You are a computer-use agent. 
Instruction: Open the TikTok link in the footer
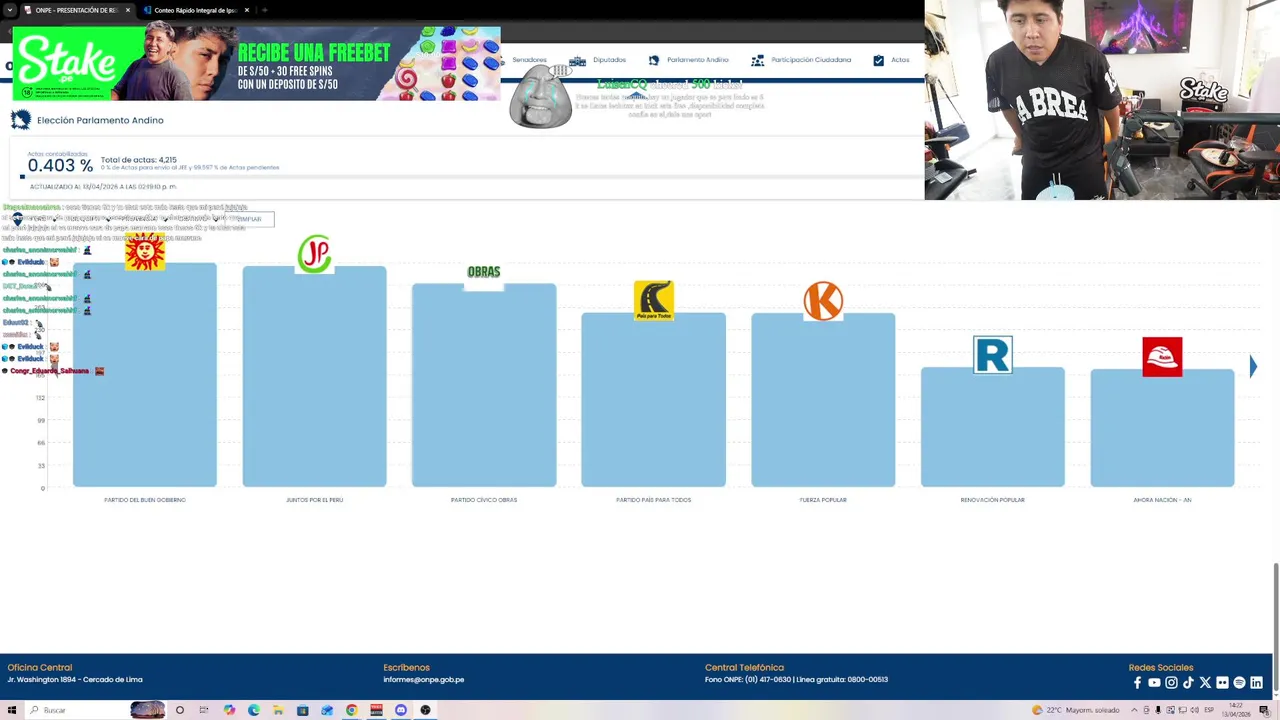[x=1188, y=683]
